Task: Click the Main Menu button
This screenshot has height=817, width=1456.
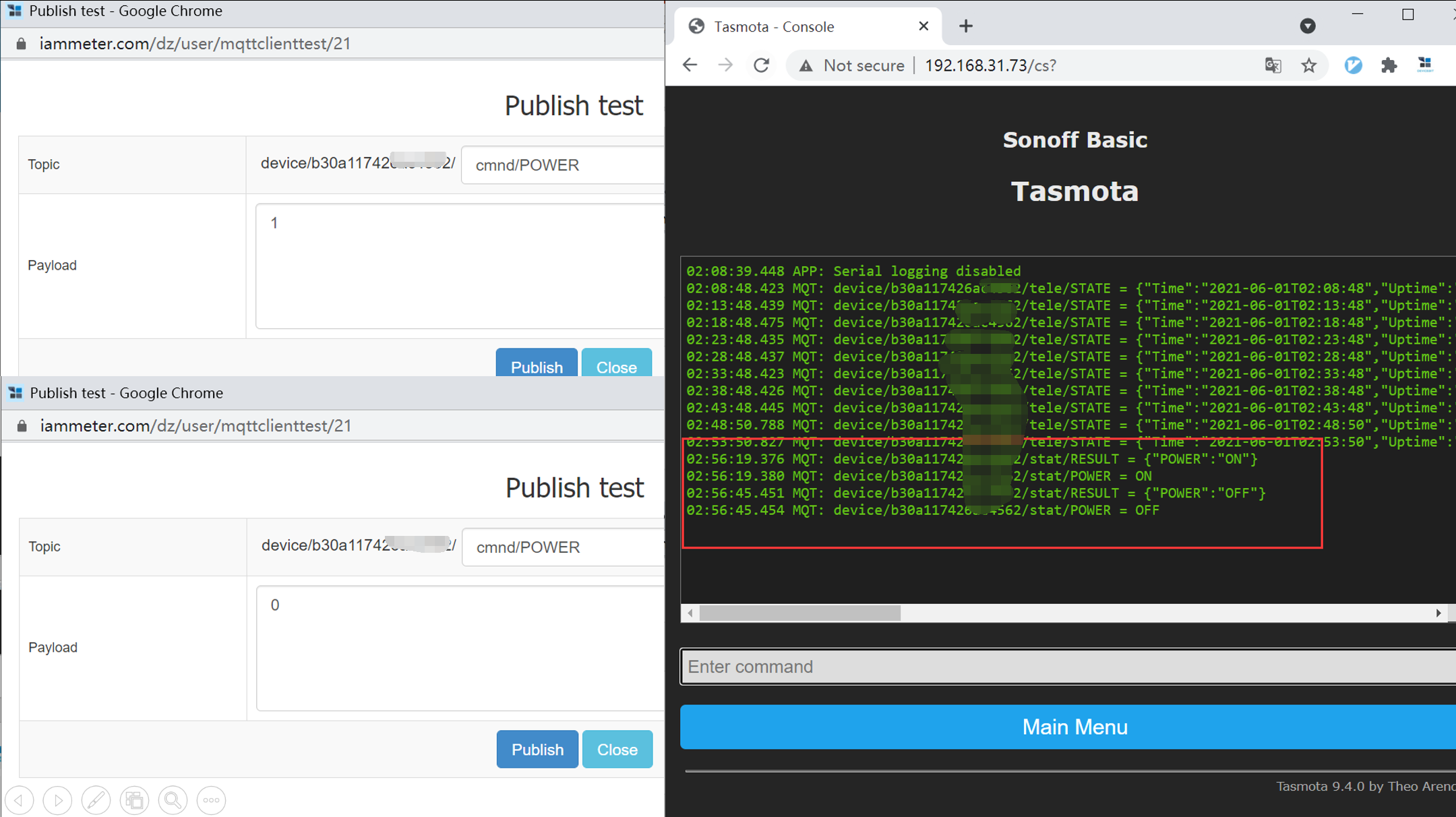Action: [1074, 727]
